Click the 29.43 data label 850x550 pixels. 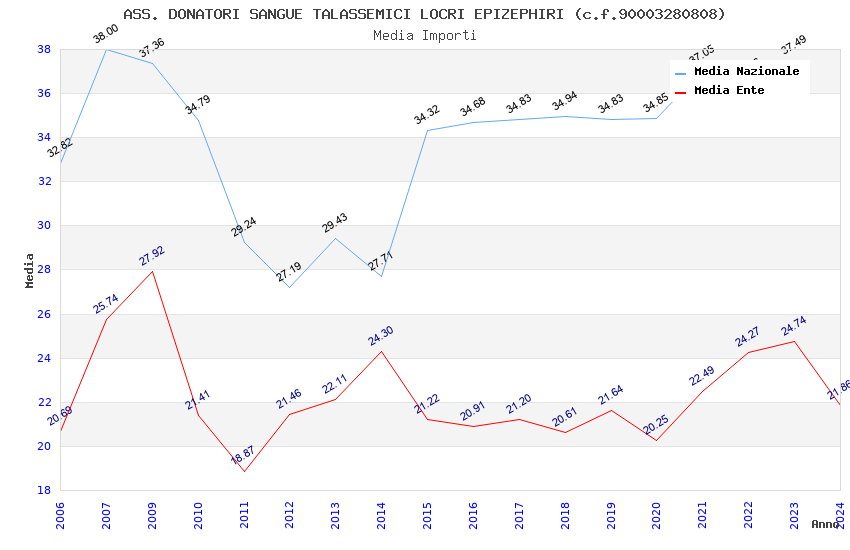click(334, 223)
